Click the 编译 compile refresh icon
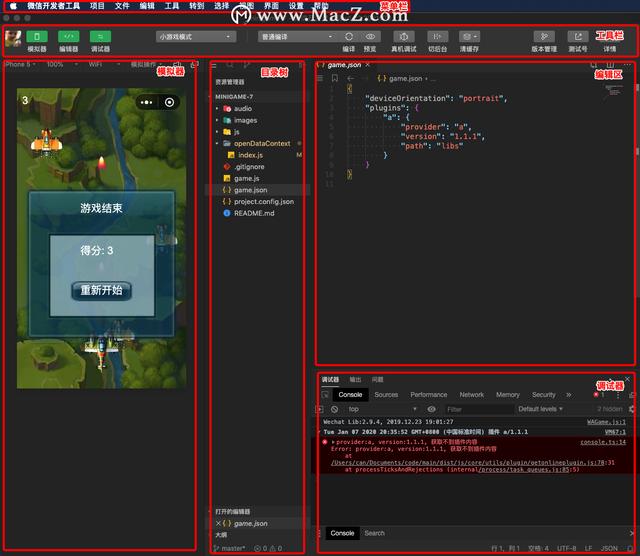Image resolution: width=640 pixels, height=556 pixels. tap(349, 37)
